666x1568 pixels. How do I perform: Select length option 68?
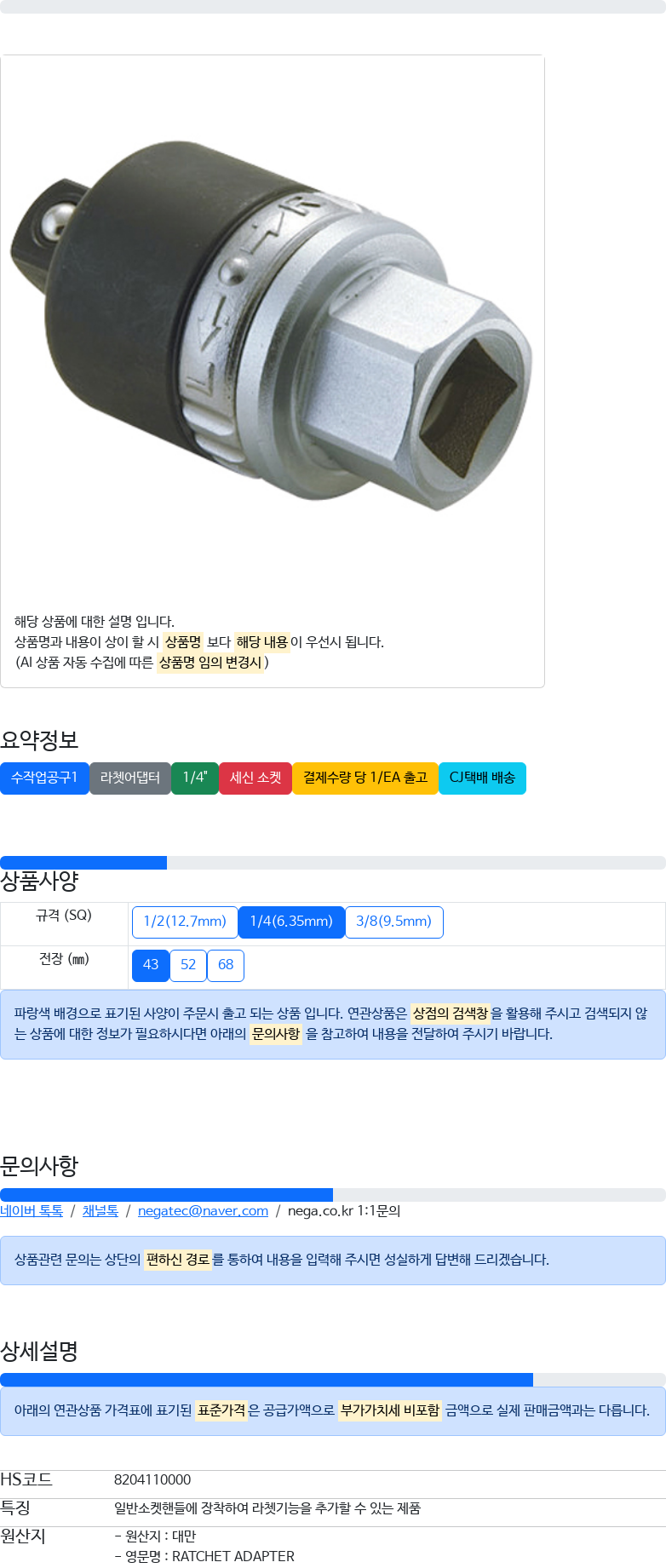[x=226, y=965]
